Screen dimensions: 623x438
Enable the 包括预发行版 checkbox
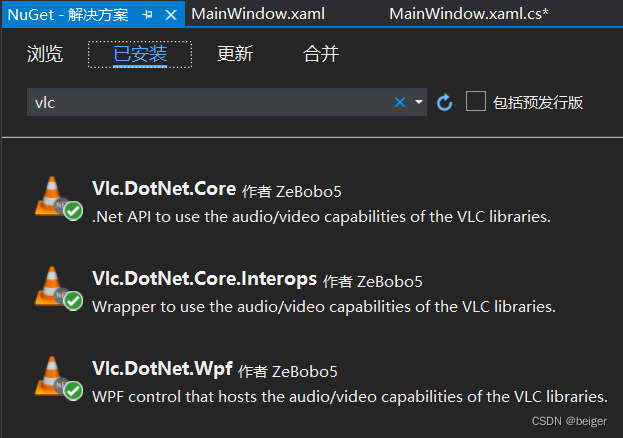[476, 101]
